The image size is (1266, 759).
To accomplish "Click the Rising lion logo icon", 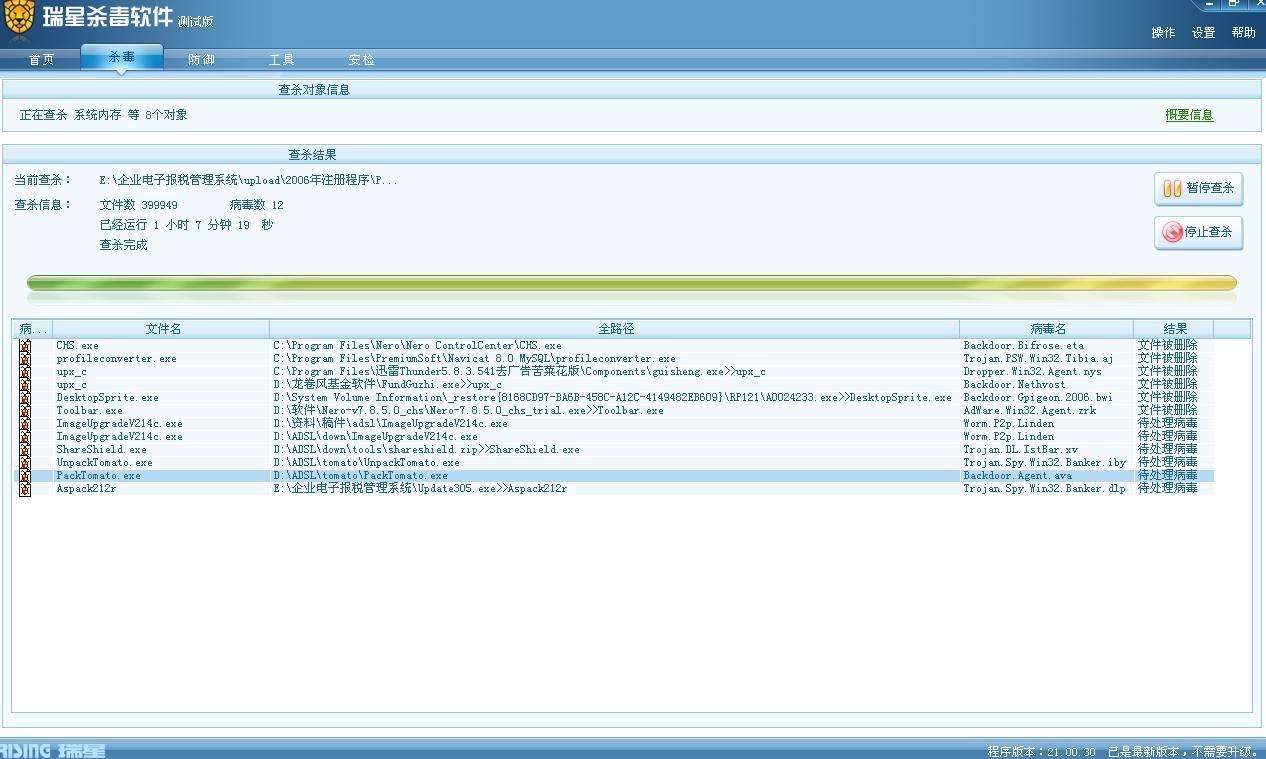I will (20, 16).
